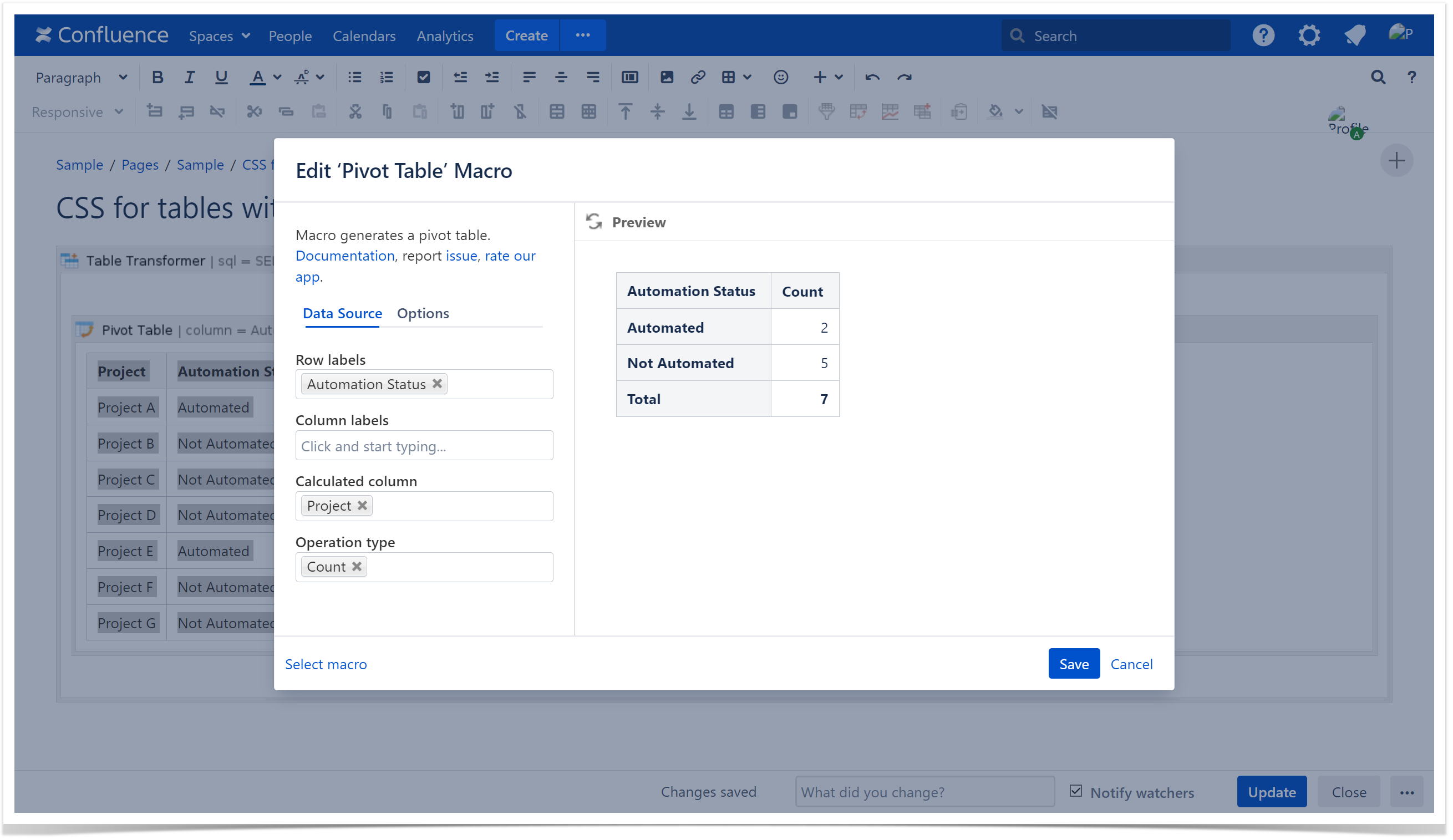Click the Bold formatting icon
The height and width of the screenshot is (840, 1453).
[158, 77]
